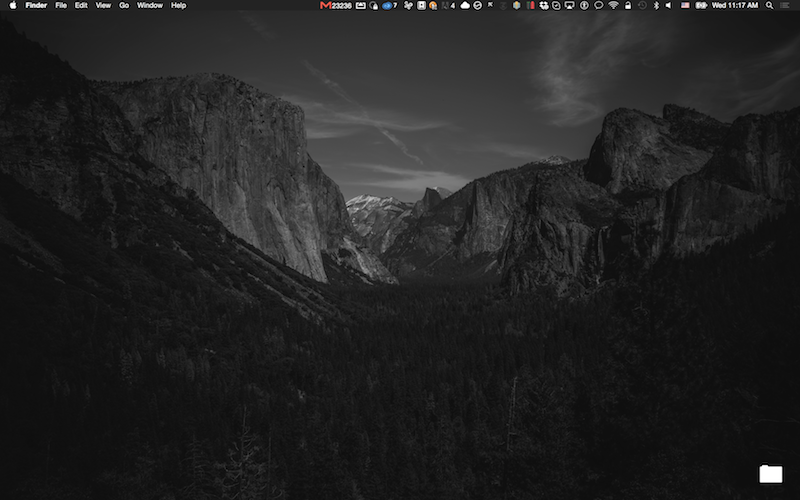Screen dimensions: 800x500
Task: Open the Help menu
Action: coord(179,5)
